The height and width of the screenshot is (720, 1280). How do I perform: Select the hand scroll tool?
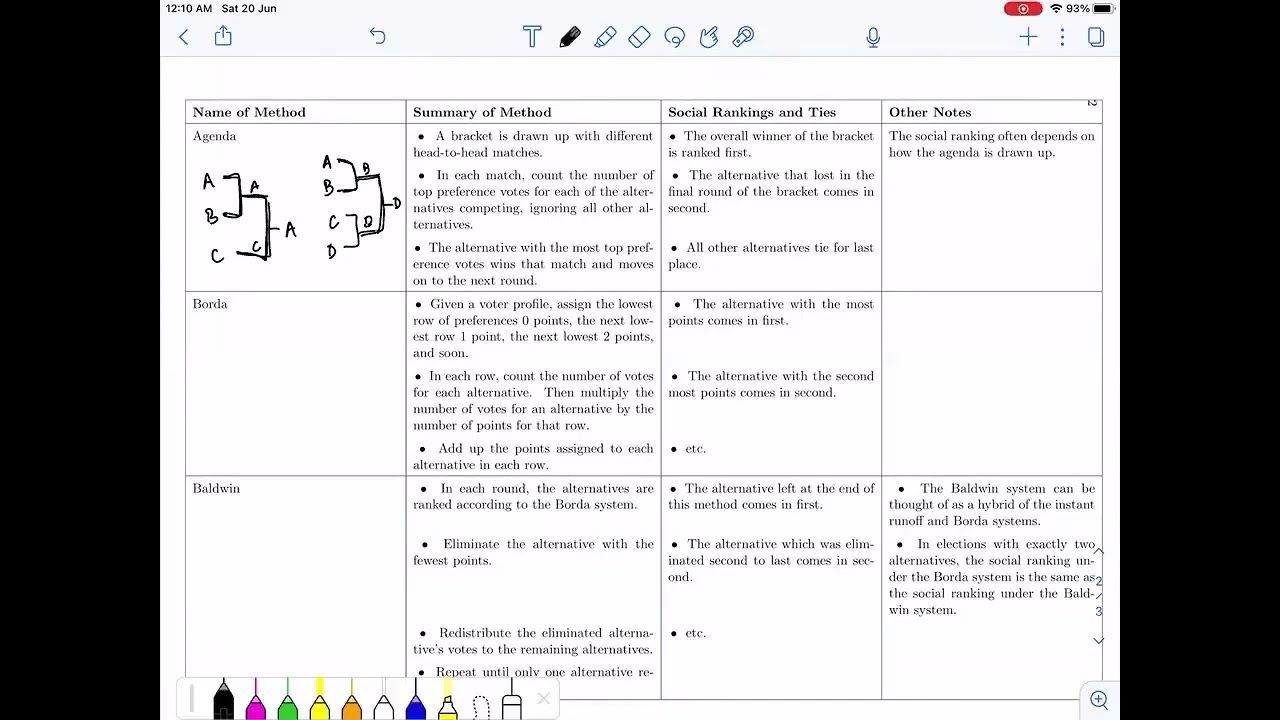point(709,37)
